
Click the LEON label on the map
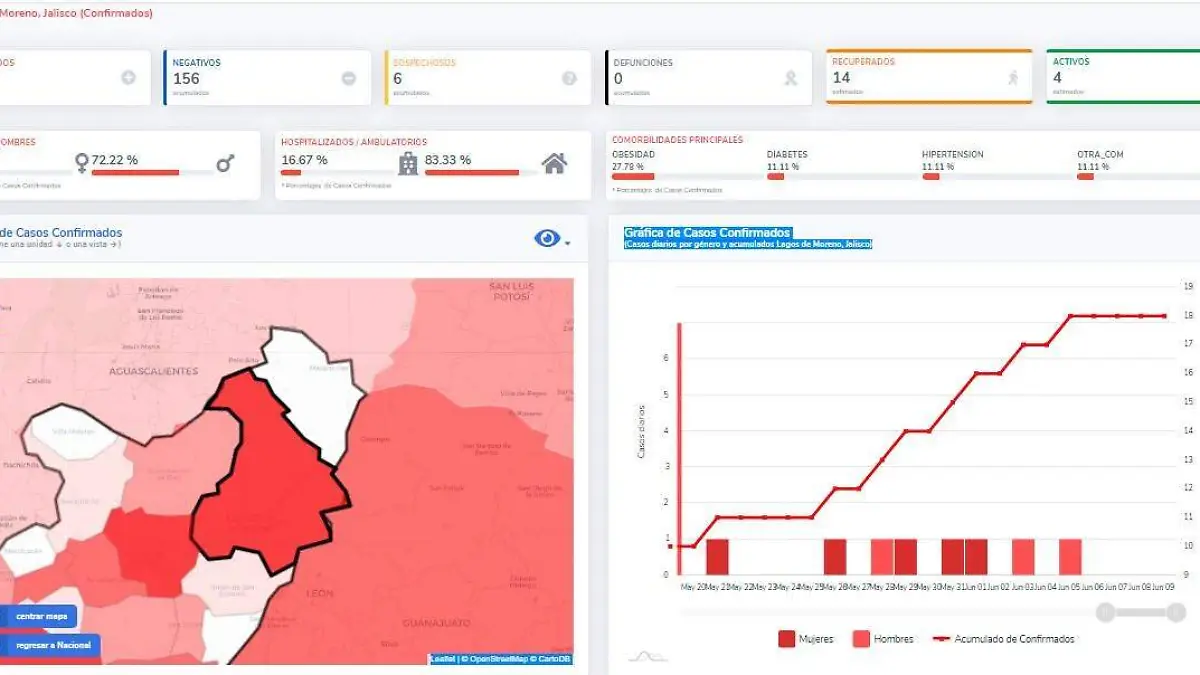tap(319, 594)
